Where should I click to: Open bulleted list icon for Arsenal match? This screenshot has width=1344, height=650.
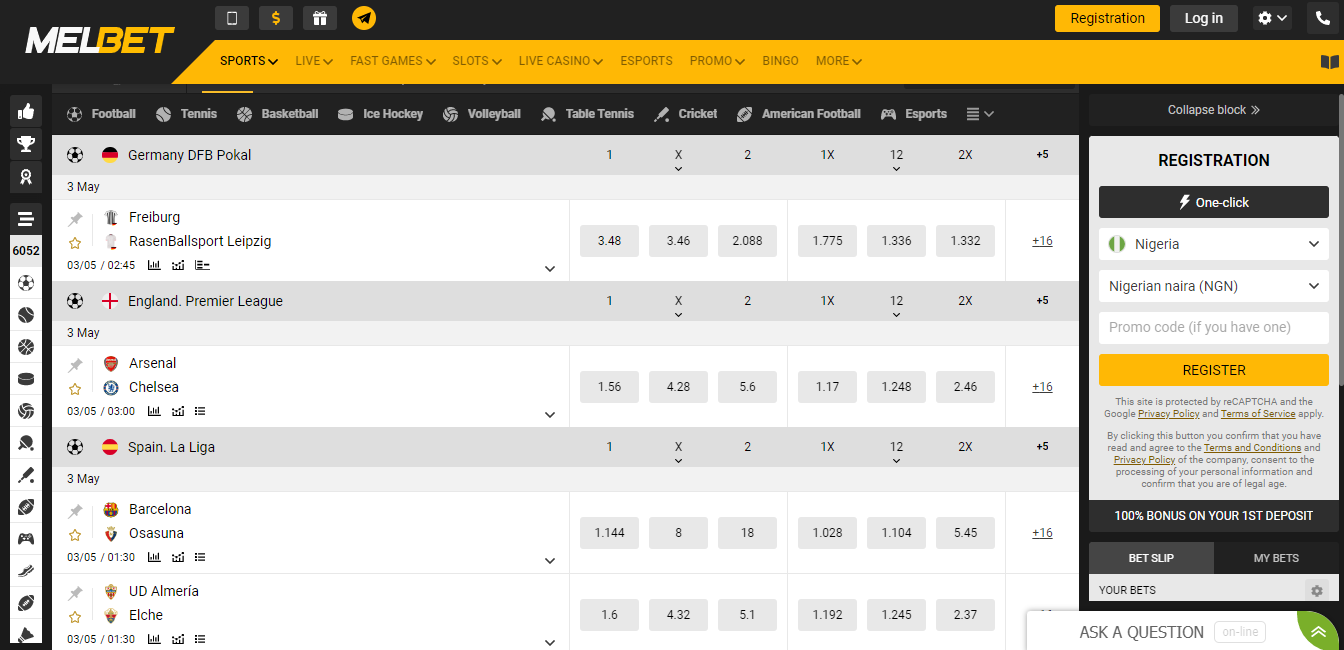click(200, 411)
